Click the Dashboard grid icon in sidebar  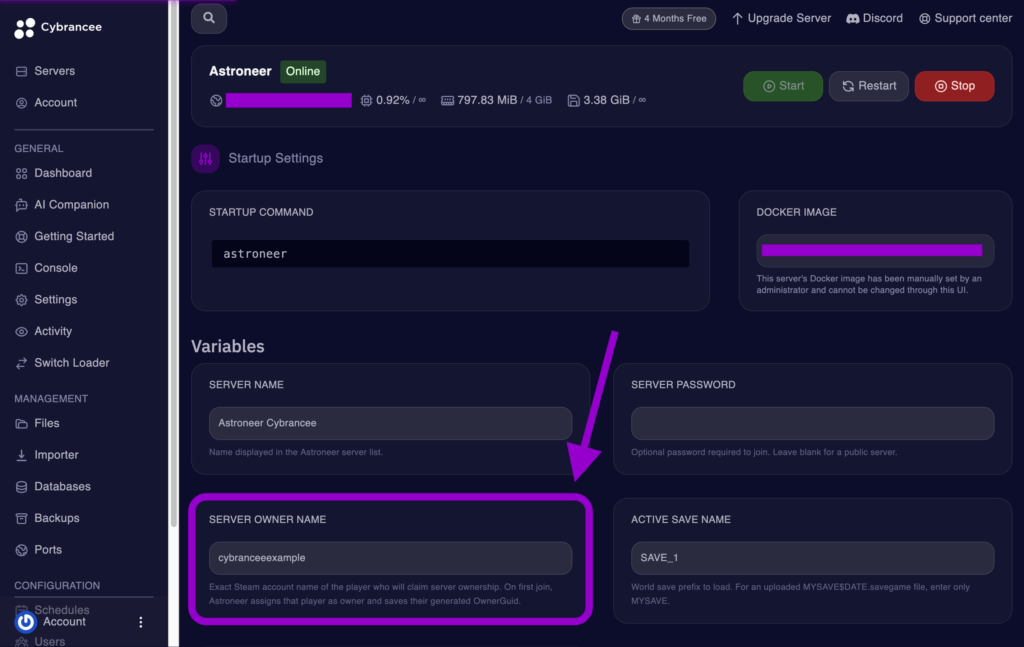coord(22,173)
